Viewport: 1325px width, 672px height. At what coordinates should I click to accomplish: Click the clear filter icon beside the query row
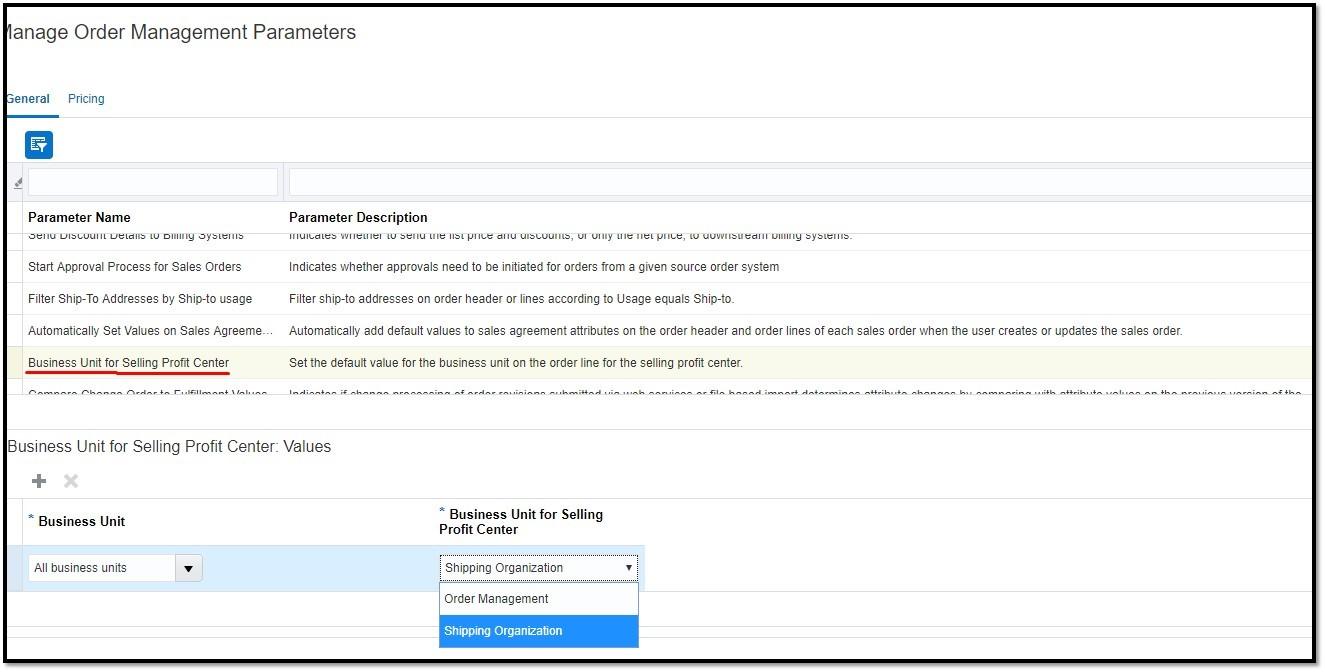click(16, 181)
